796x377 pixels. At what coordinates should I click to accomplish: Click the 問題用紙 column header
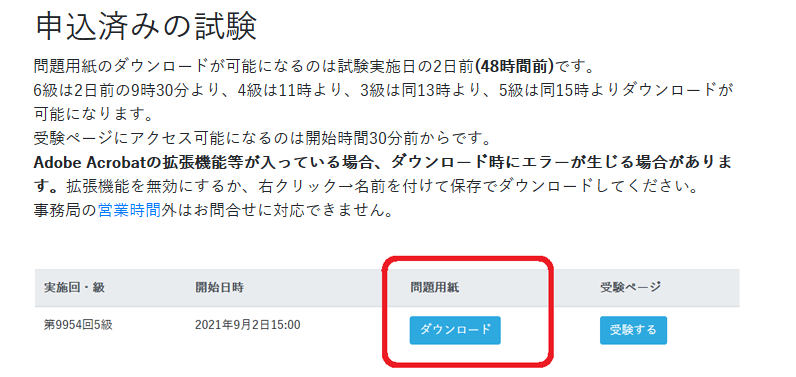coord(435,288)
